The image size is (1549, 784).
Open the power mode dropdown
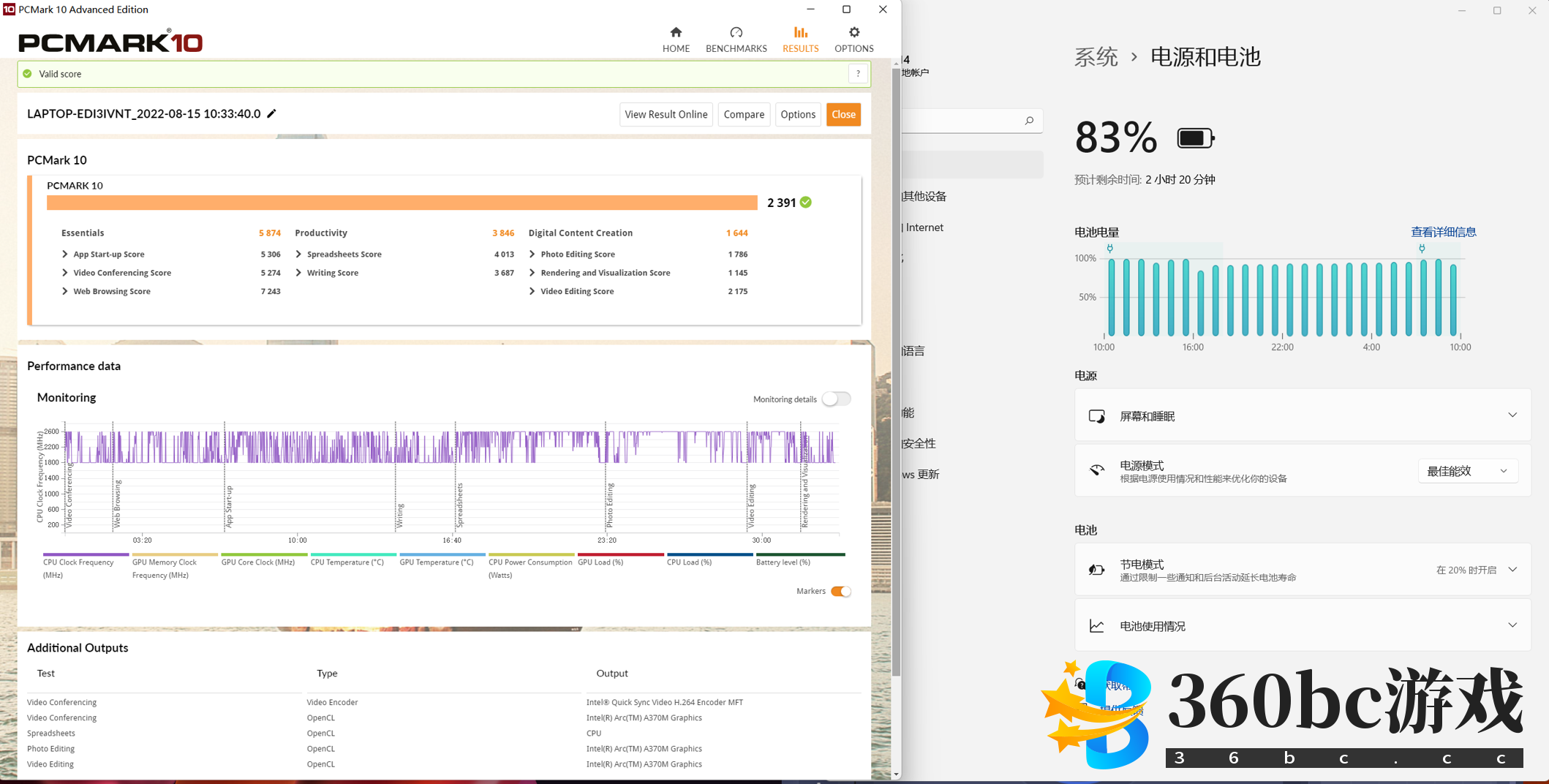[x=1466, y=472]
